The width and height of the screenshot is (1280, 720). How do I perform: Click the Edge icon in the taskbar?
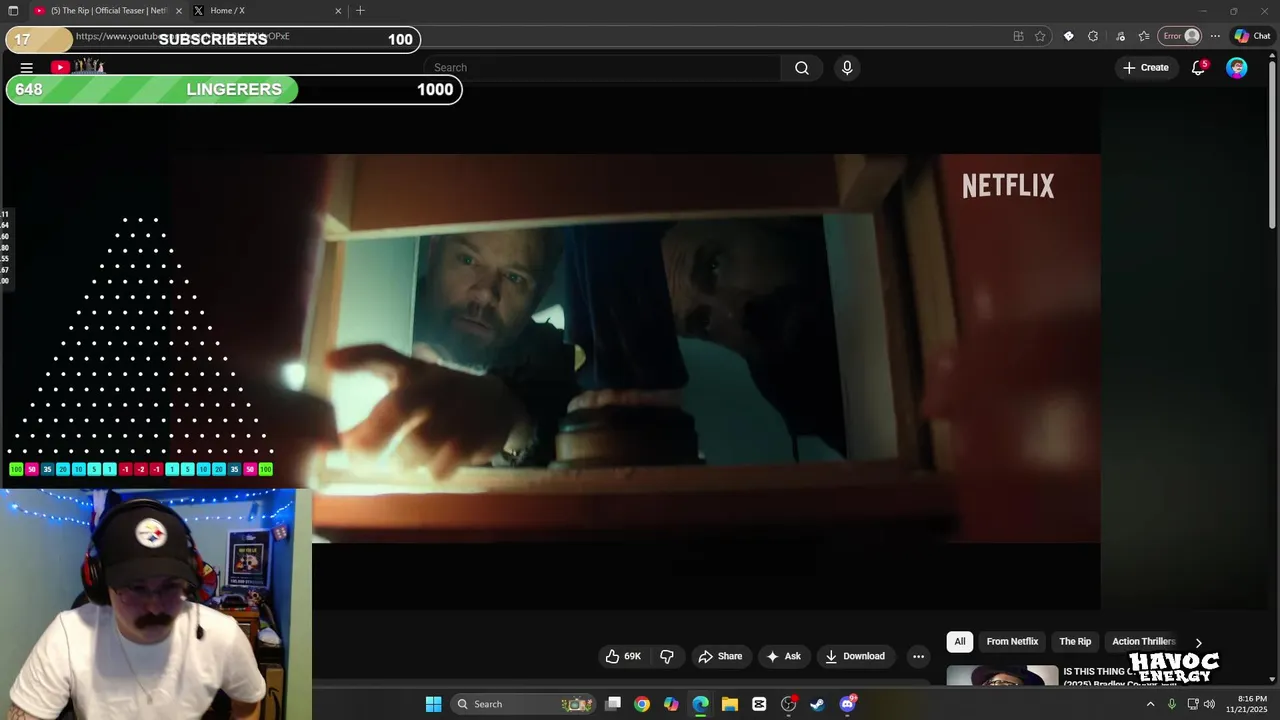click(x=700, y=704)
